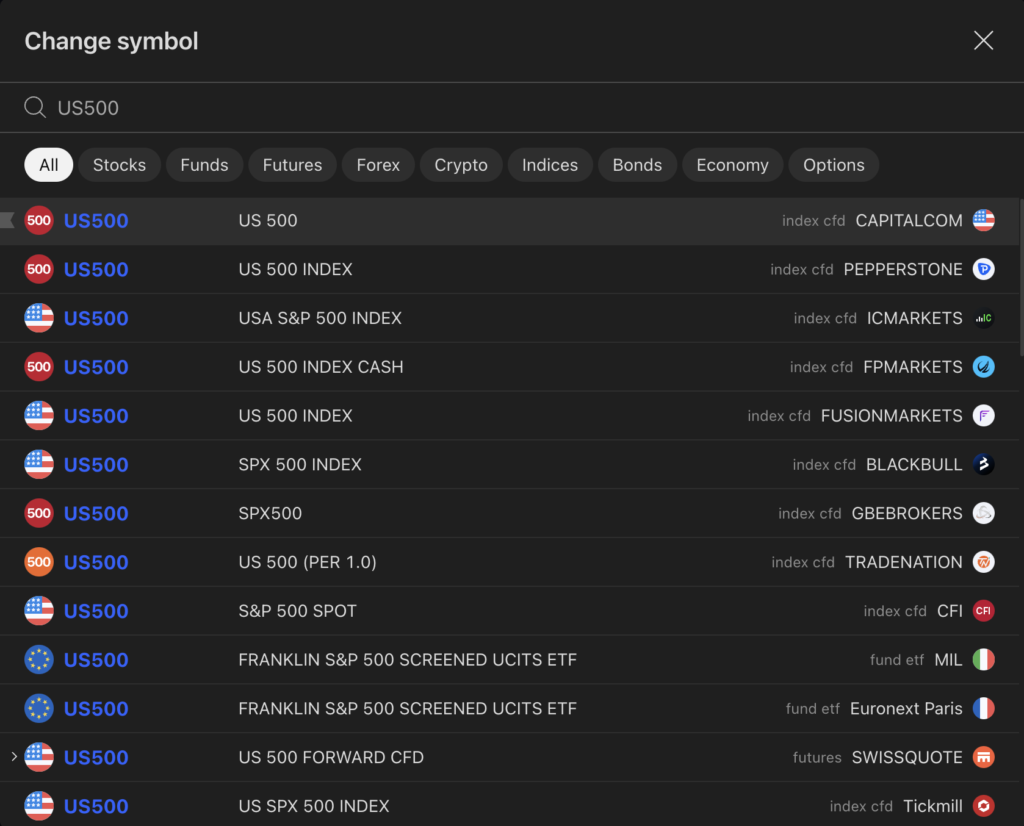This screenshot has width=1024, height=826.
Task: Choose US500 symbol from PEPPERSTONE
Action: pos(96,269)
